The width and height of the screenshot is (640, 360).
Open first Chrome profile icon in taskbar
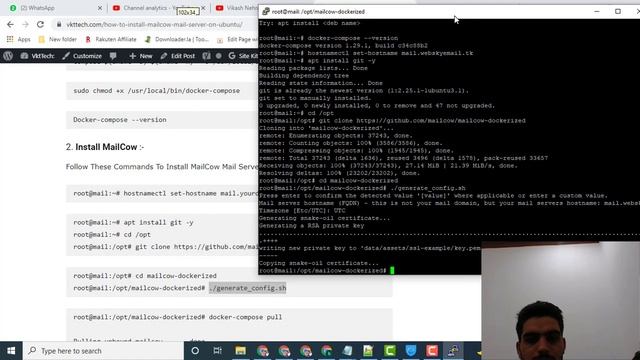pyautogui.click(x=262, y=351)
